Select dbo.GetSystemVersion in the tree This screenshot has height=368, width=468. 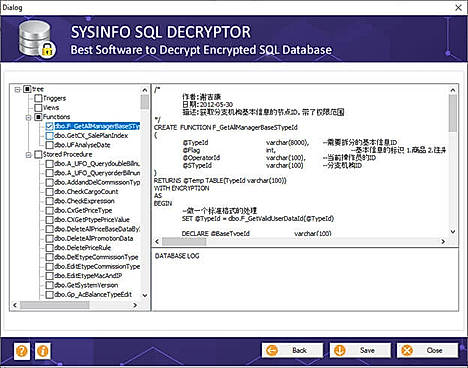point(86,285)
